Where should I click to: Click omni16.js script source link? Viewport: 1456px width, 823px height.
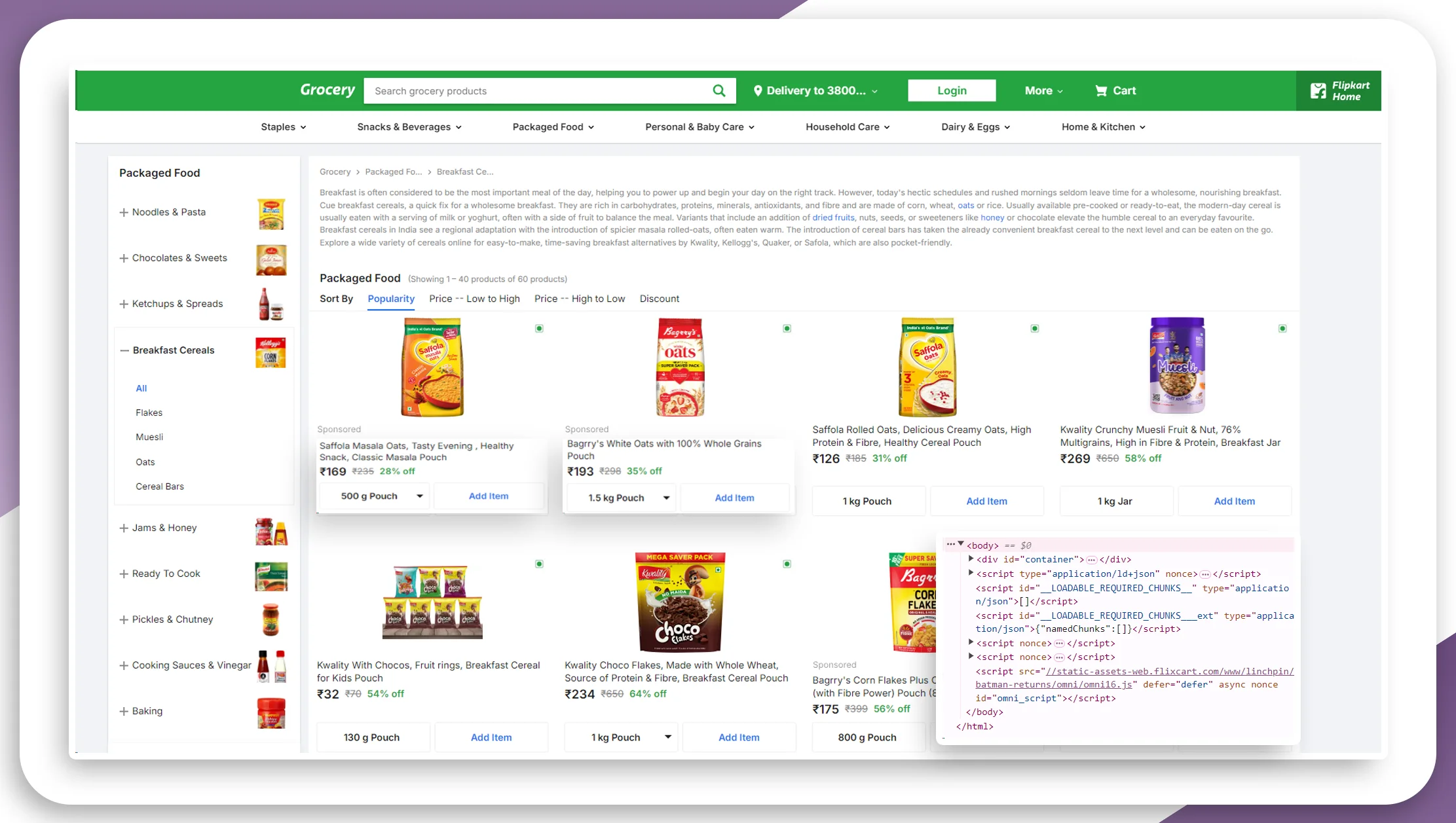pos(1134,678)
